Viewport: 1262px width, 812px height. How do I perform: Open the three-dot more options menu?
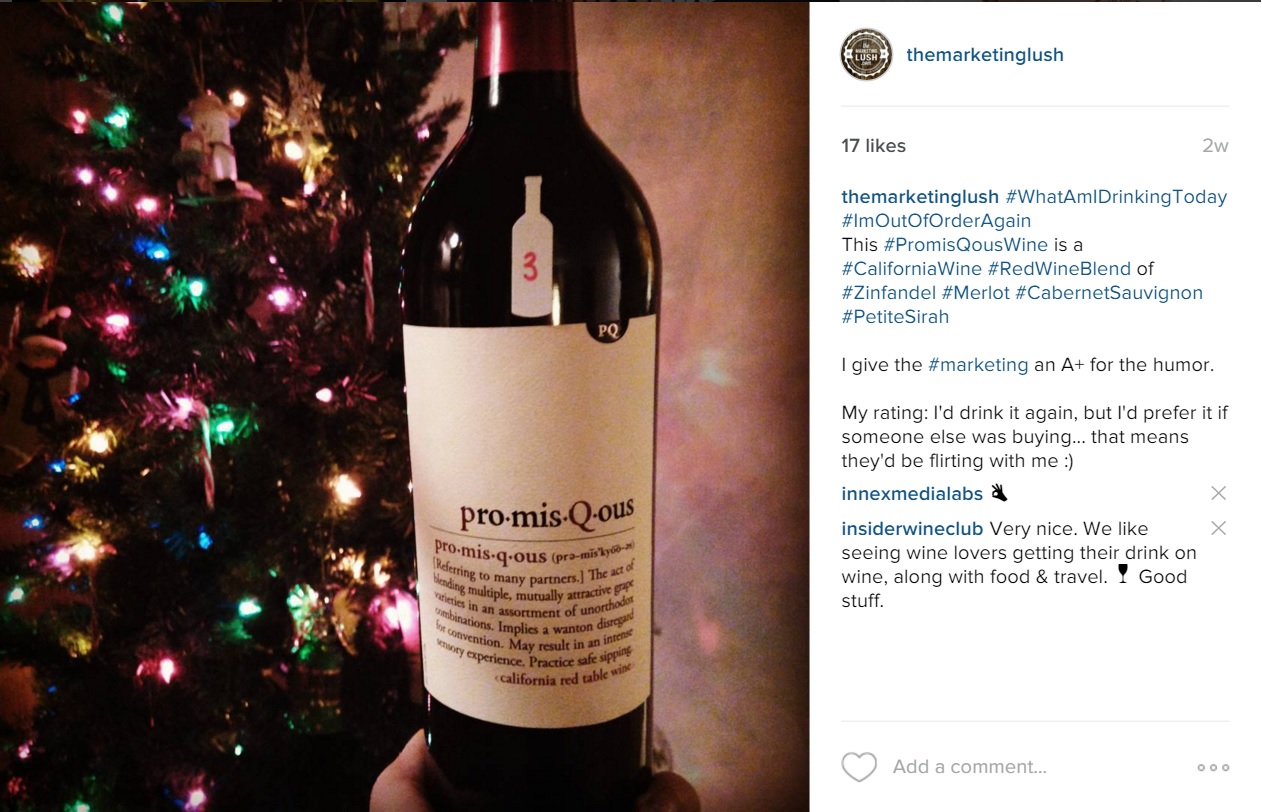coord(1213,768)
